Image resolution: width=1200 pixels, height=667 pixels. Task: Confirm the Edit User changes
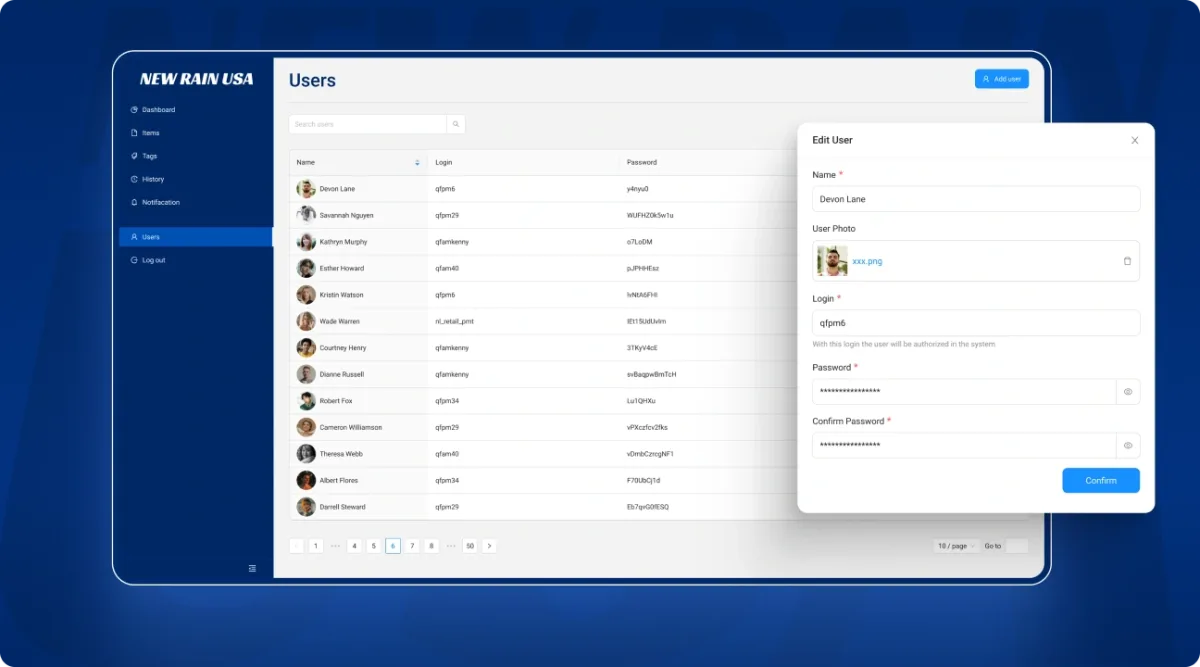[x=1101, y=480]
